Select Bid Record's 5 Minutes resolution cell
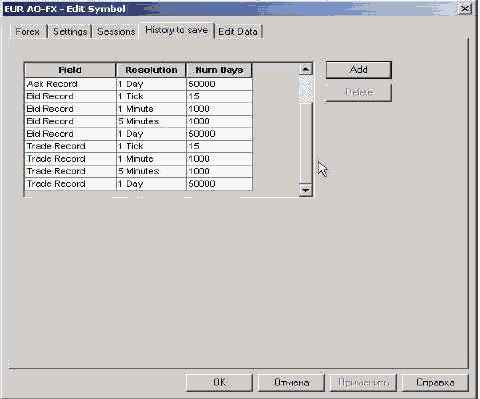Screen dimensions: 480x399 (x=151, y=121)
